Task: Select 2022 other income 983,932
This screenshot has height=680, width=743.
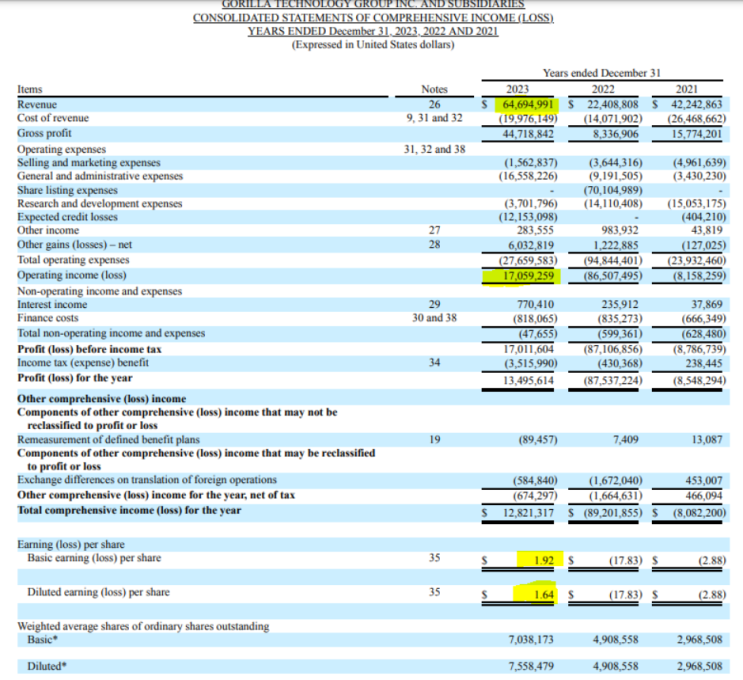Action: (x=620, y=230)
